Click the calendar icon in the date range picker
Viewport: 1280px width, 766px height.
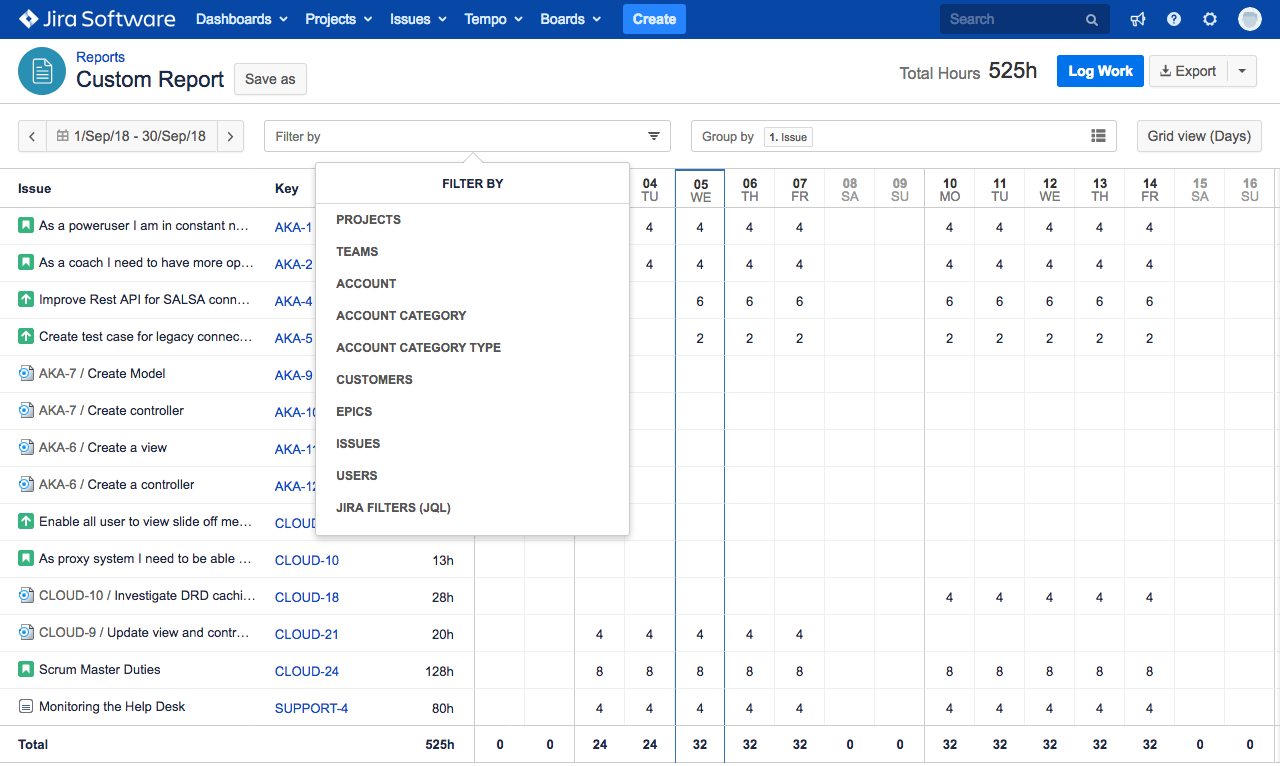point(65,136)
